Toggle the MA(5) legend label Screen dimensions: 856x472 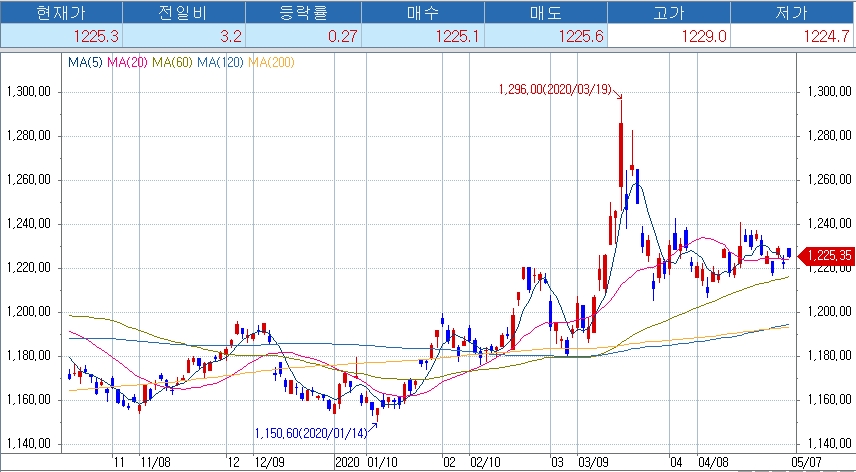pyautogui.click(x=85, y=63)
